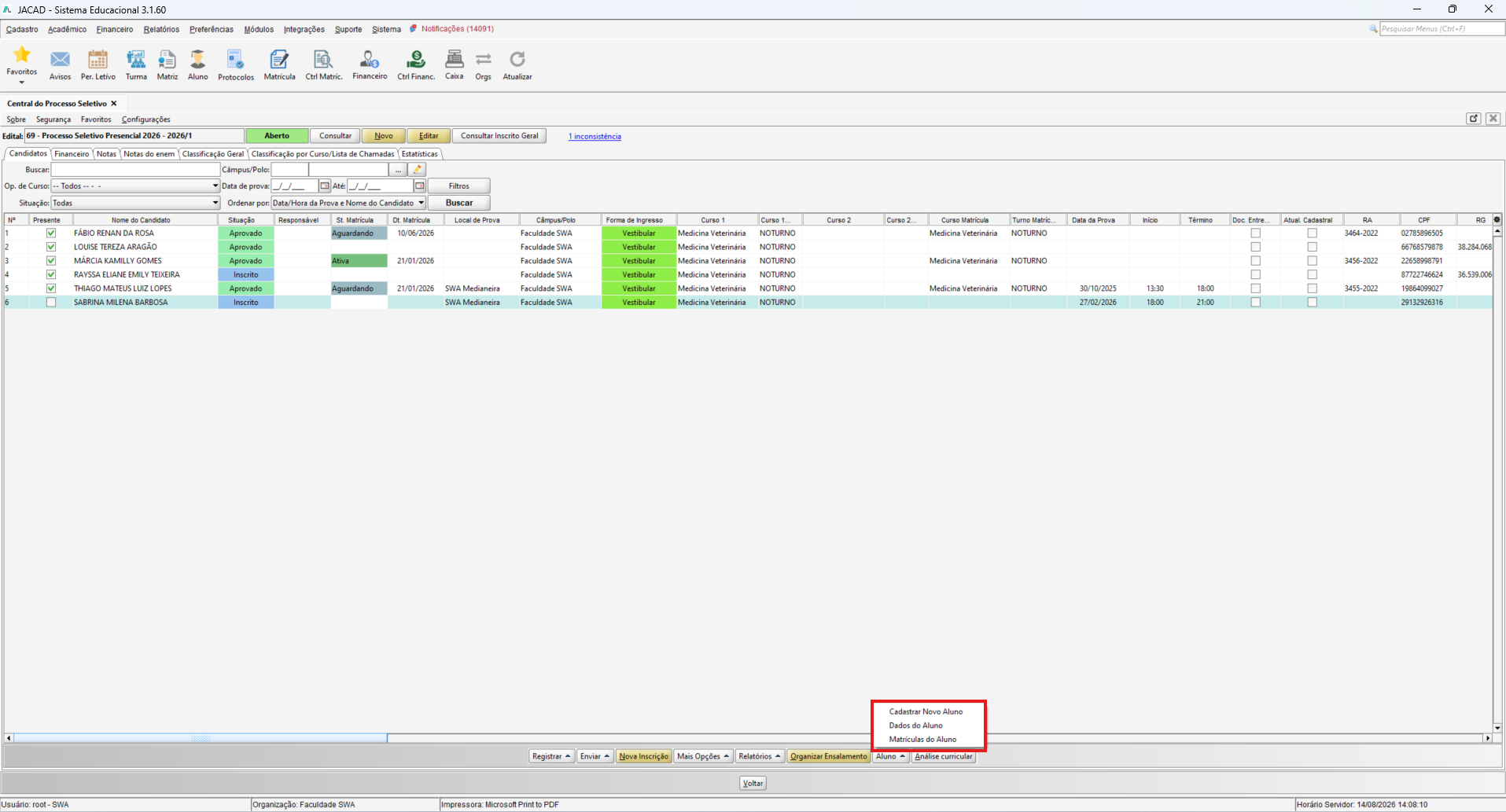The height and width of the screenshot is (812, 1506).
Task: Expand the Registrar menu button
Action: (x=551, y=756)
